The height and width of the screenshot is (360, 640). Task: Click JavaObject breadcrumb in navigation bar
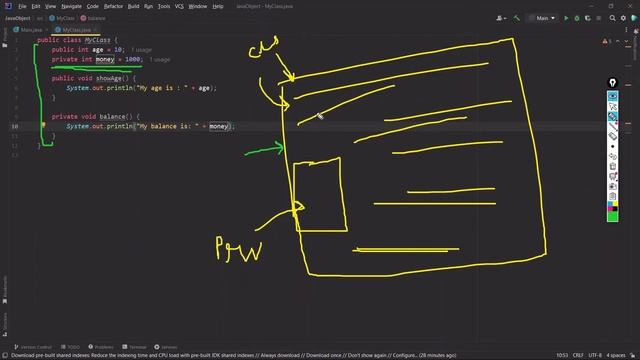click(x=18, y=18)
